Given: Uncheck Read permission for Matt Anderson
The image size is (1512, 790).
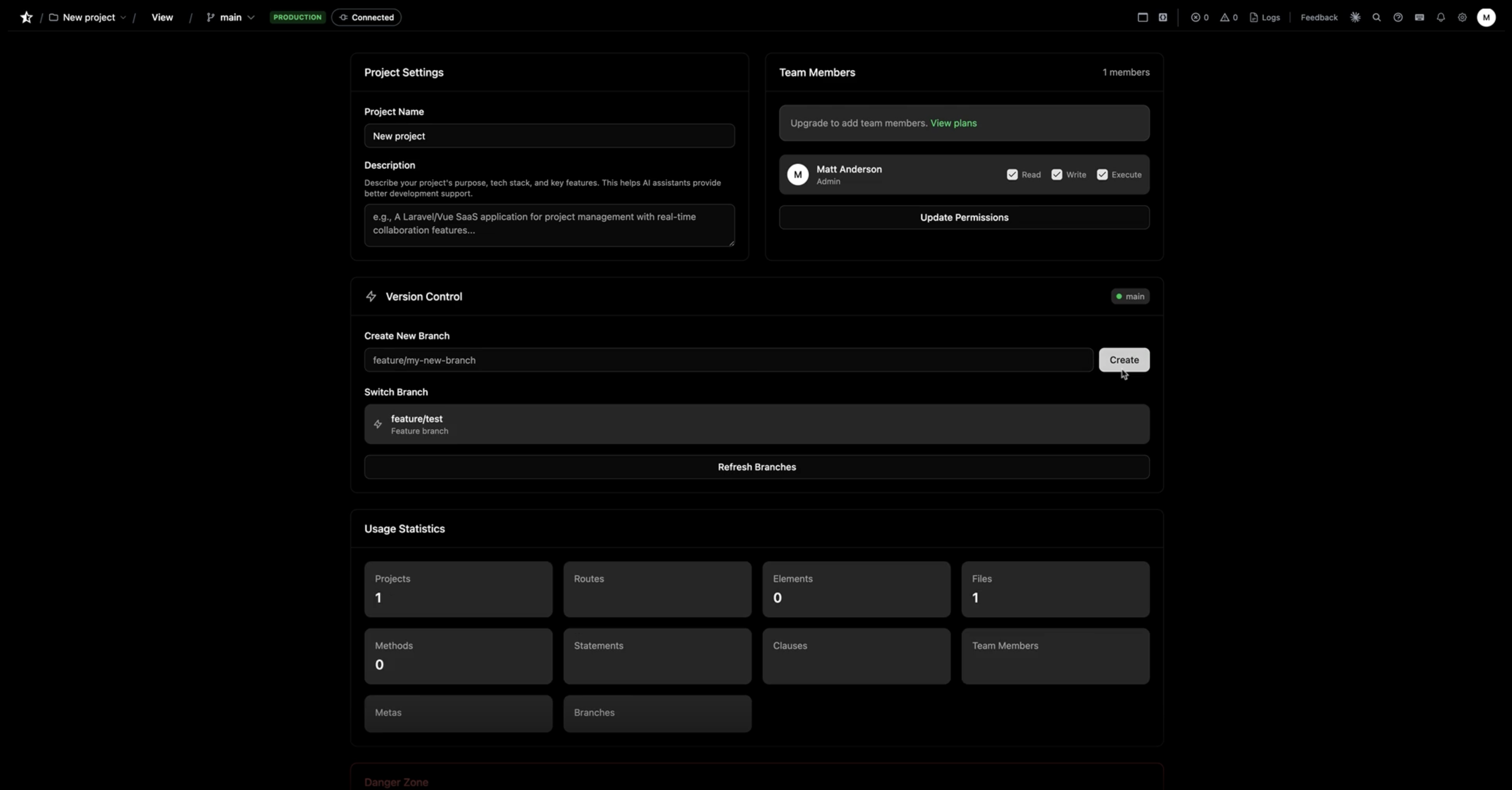Looking at the screenshot, I should coord(1012,174).
